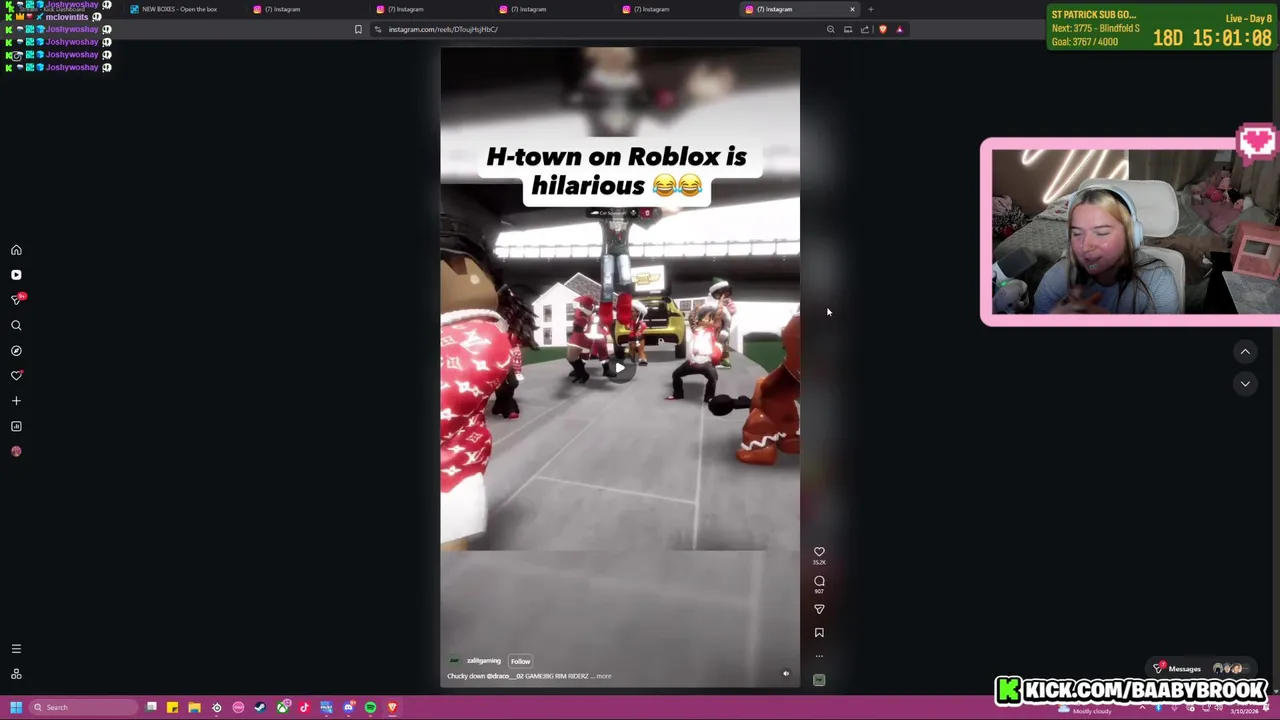
Task: Open Instagram direct messages in sidebar
Action: click(16, 300)
